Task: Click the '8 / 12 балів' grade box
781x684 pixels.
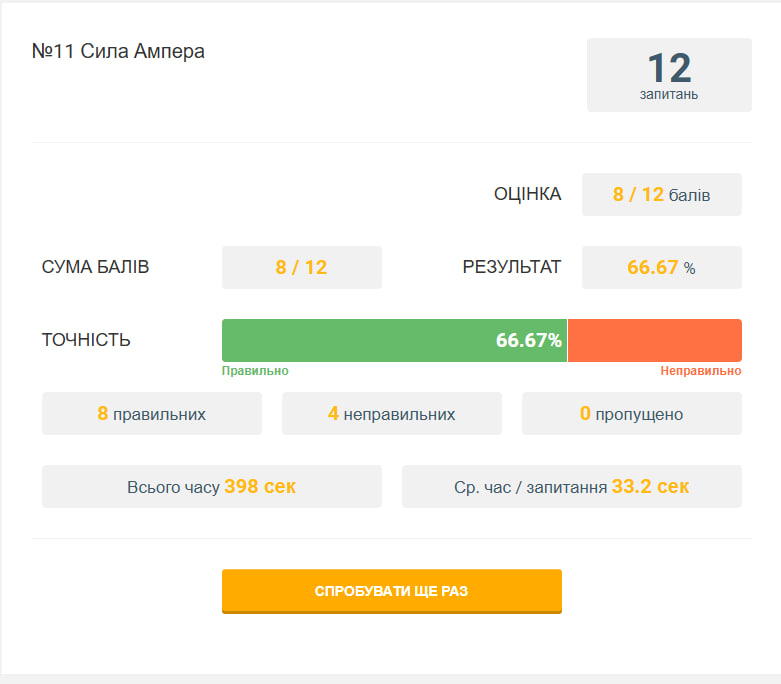Action: 661,195
